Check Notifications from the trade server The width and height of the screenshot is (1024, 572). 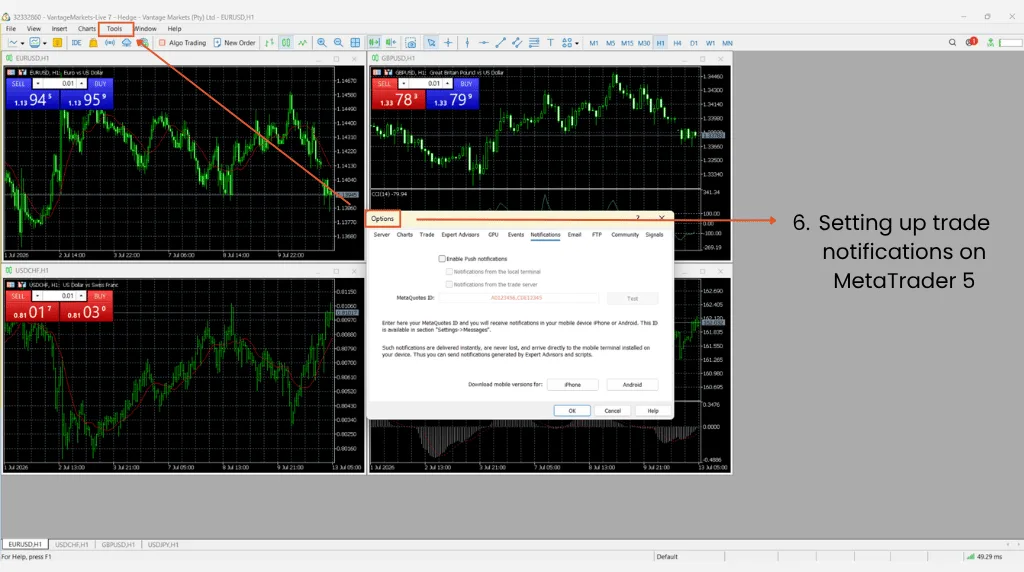point(449,285)
